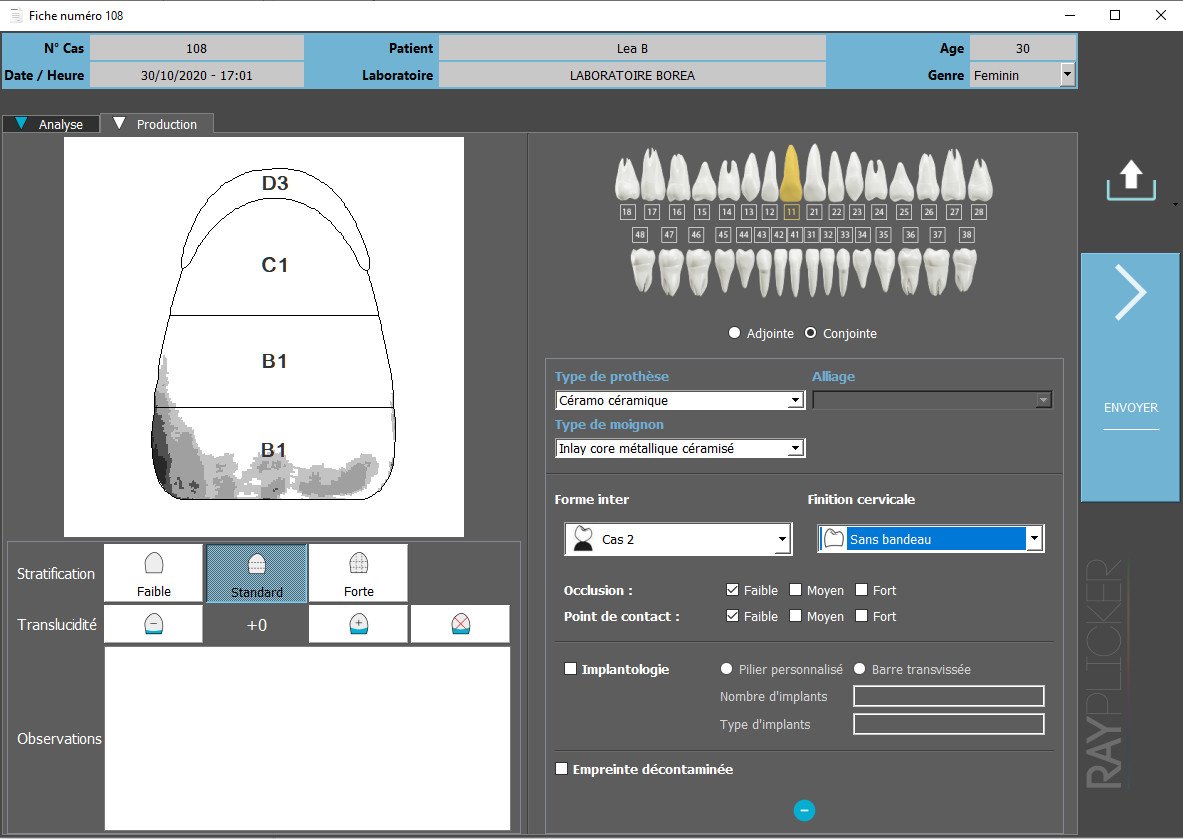Click the Standard stratification button
Image resolution: width=1183 pixels, height=839 pixels.
pos(256,573)
